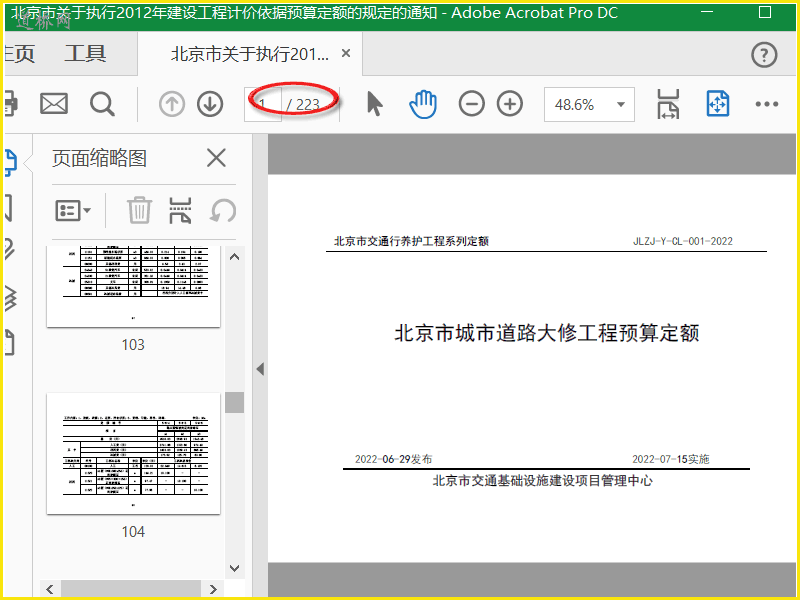
Task: Go to next page arrow
Action: [210, 104]
